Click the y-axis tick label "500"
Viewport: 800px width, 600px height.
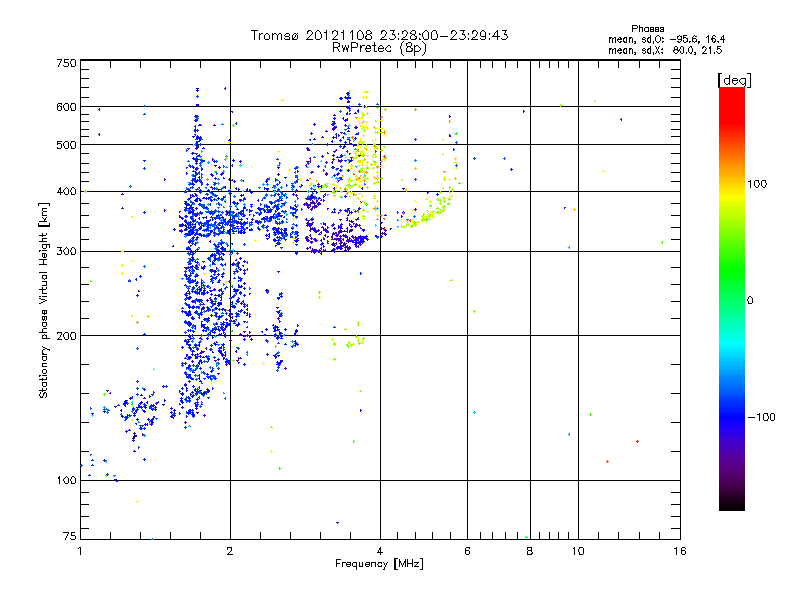(x=66, y=145)
